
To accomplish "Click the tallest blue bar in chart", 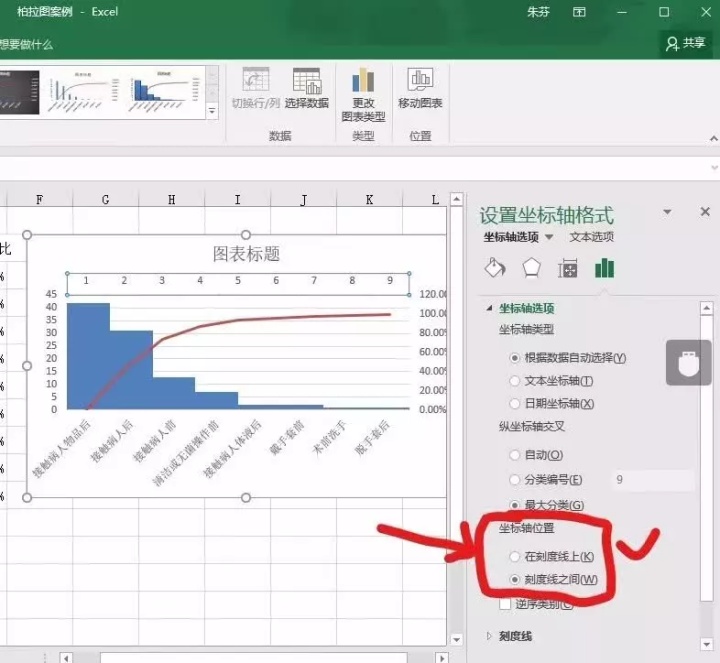I will 88,356.
